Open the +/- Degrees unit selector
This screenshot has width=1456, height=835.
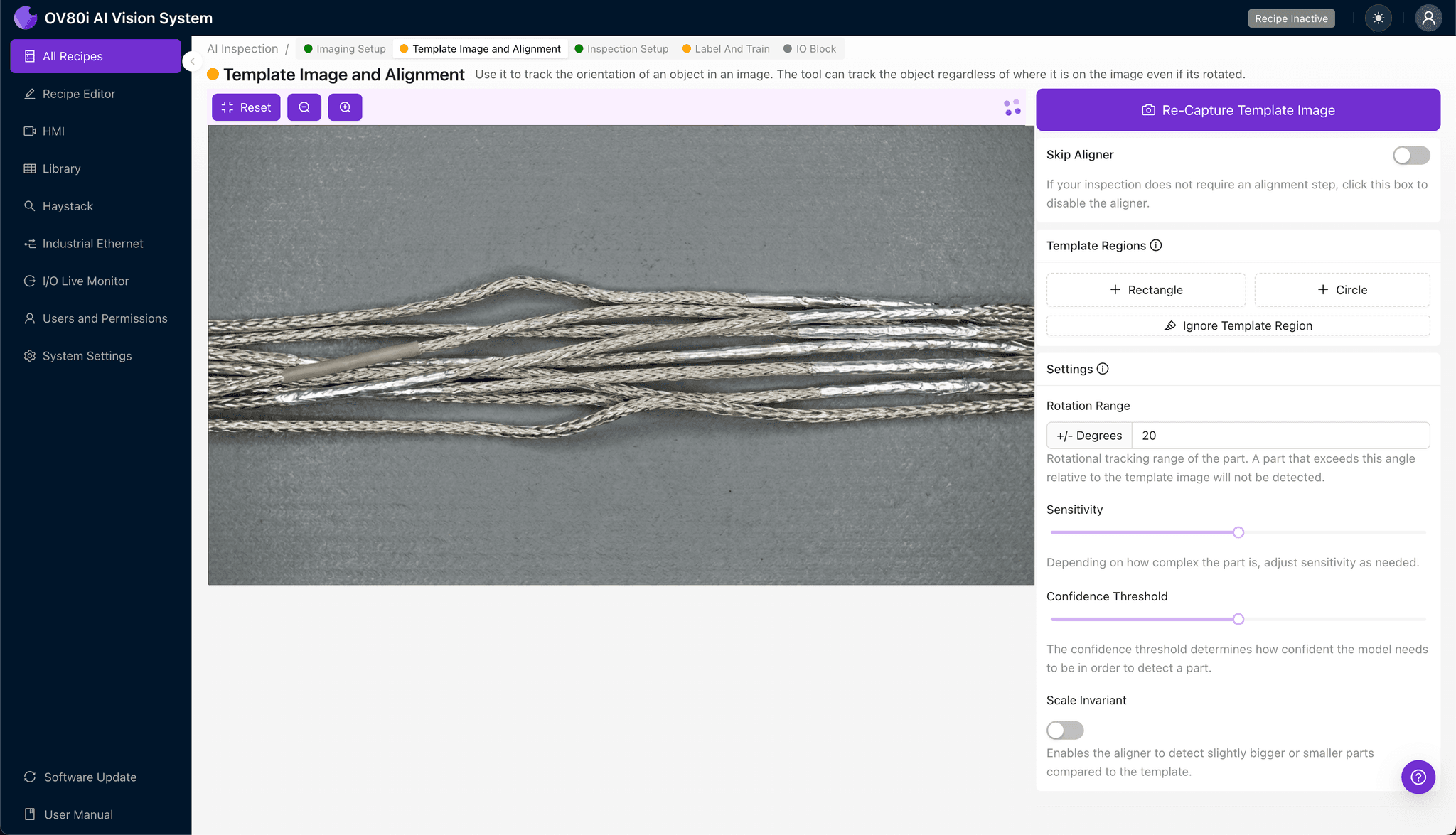pyautogui.click(x=1088, y=435)
